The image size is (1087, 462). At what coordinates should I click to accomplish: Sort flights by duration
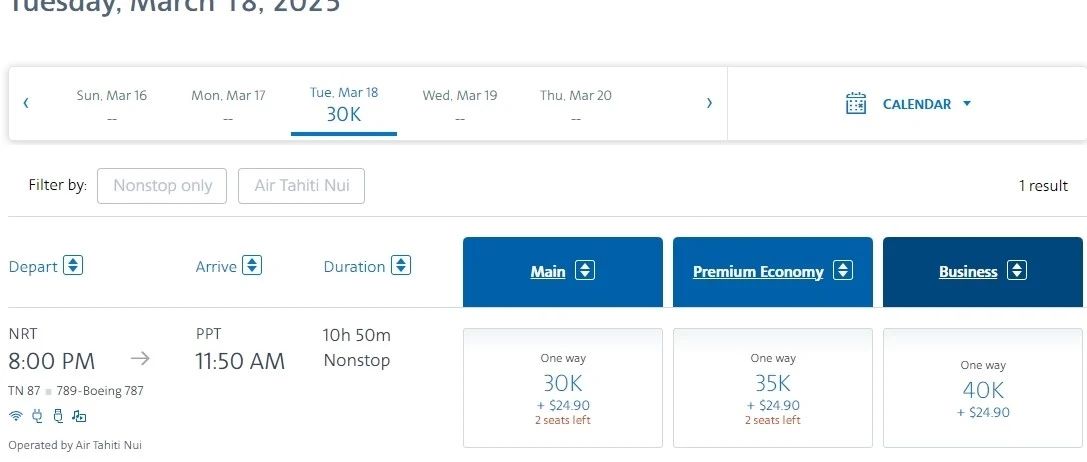tap(401, 266)
